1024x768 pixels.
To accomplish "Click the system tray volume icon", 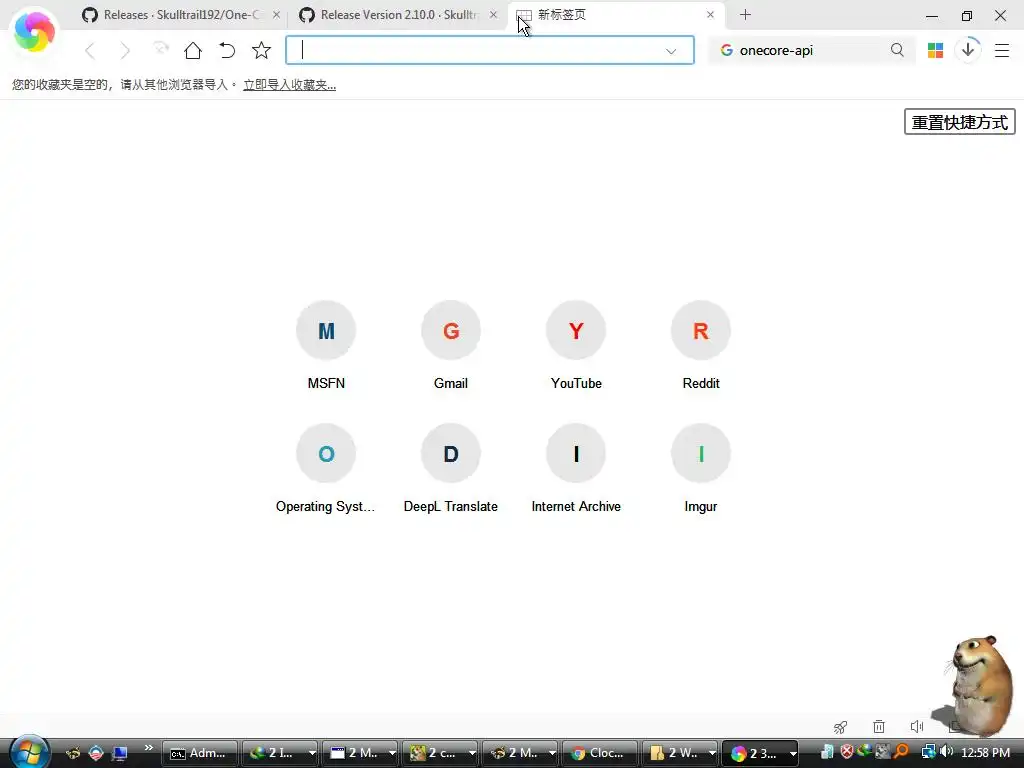I will click(x=946, y=752).
